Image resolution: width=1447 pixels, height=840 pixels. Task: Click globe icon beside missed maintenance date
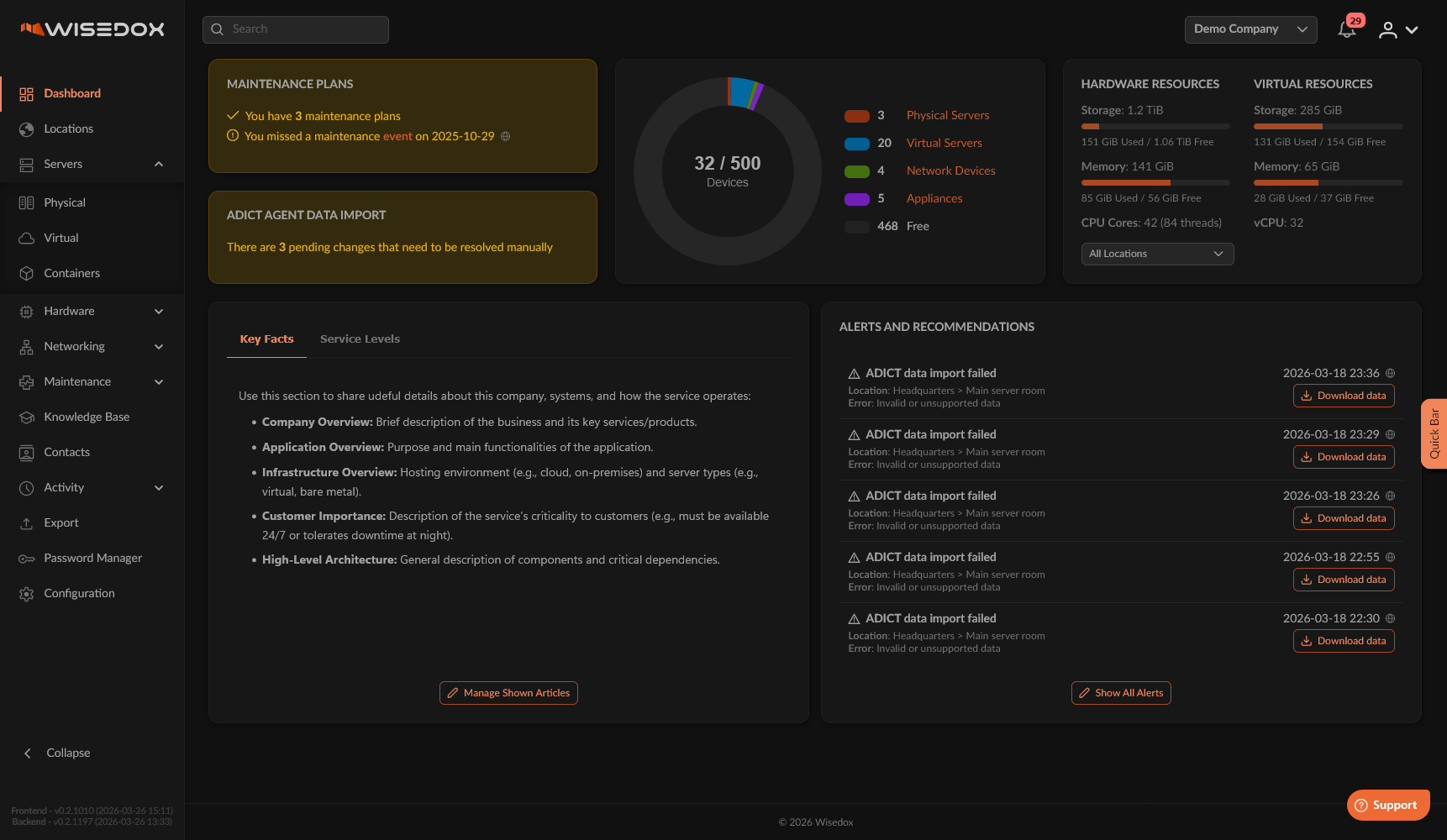[506, 137]
